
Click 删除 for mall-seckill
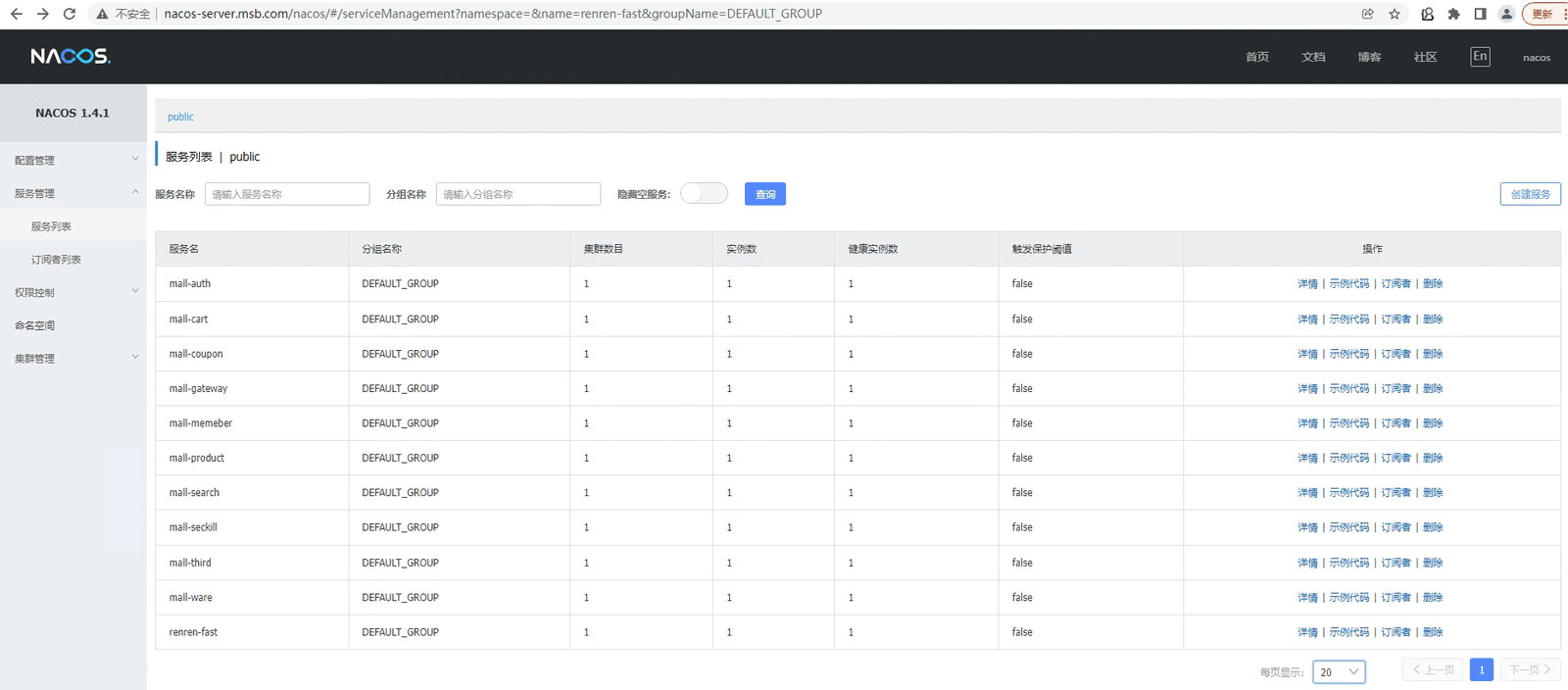1433,527
